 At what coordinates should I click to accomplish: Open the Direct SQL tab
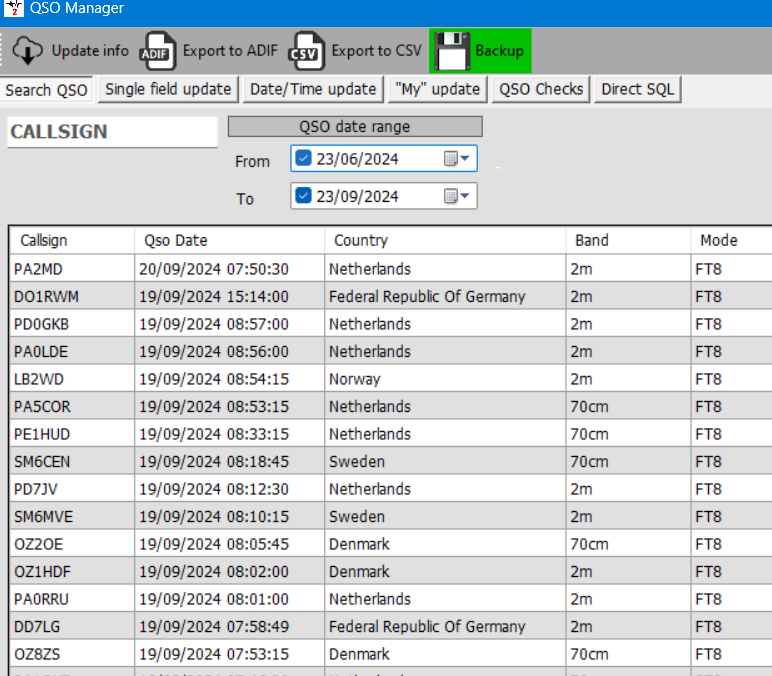point(638,89)
